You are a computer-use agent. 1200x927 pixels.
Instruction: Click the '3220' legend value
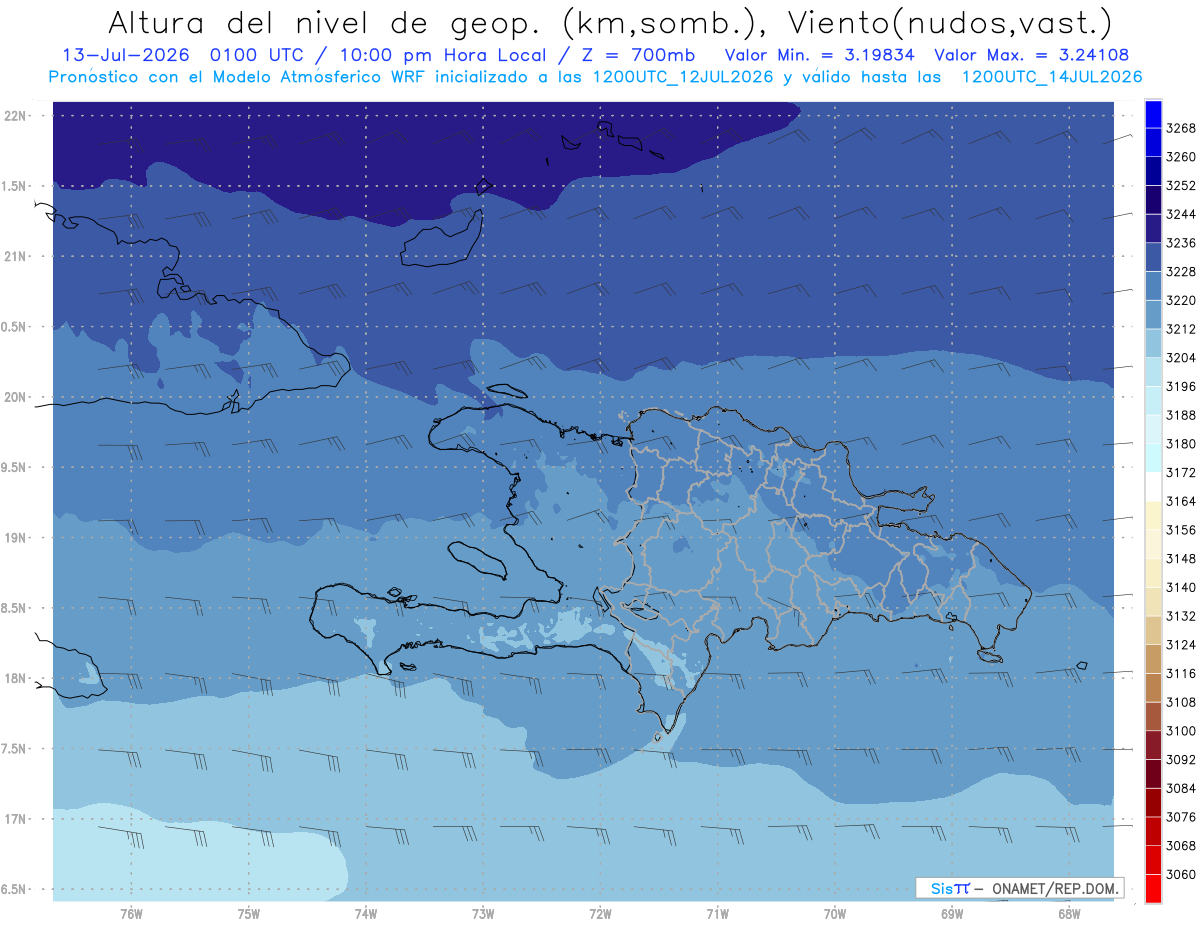1181,301
